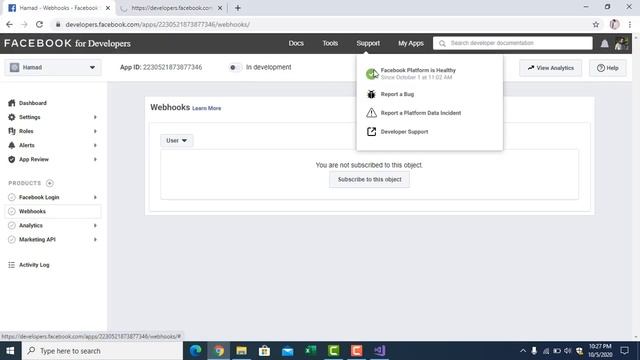Image resolution: width=640 pixels, height=360 pixels.
Task: Open Chrome menu three dots
Action: (630, 24)
